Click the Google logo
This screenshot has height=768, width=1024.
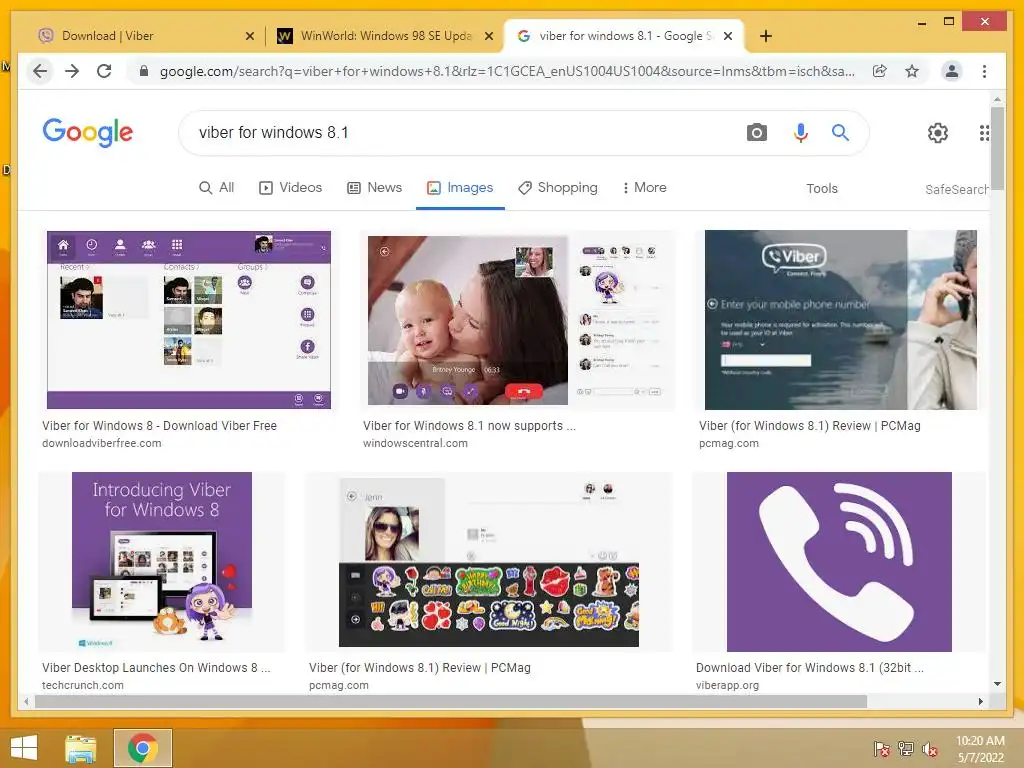(x=88, y=133)
